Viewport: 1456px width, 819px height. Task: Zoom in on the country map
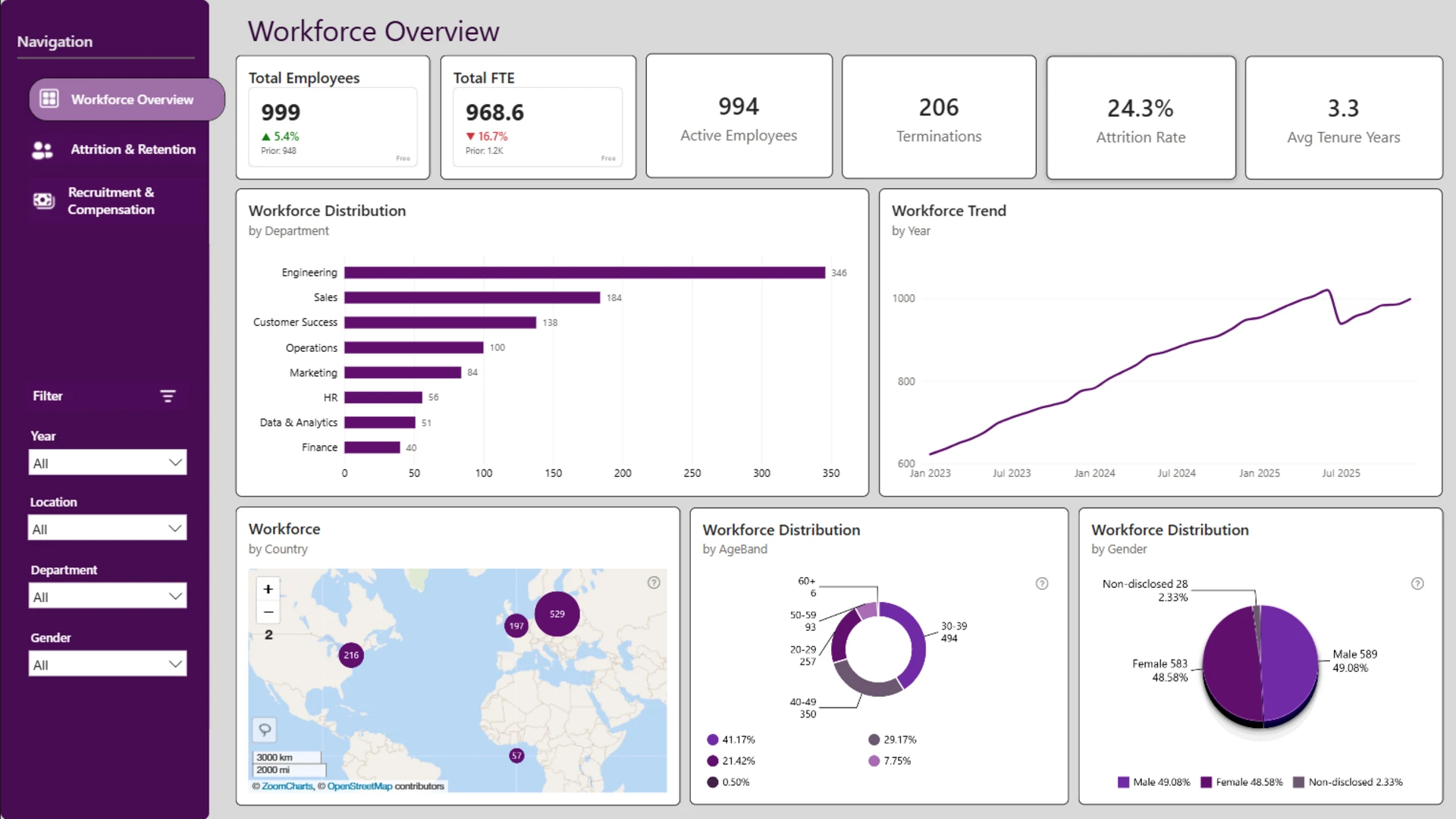268,589
